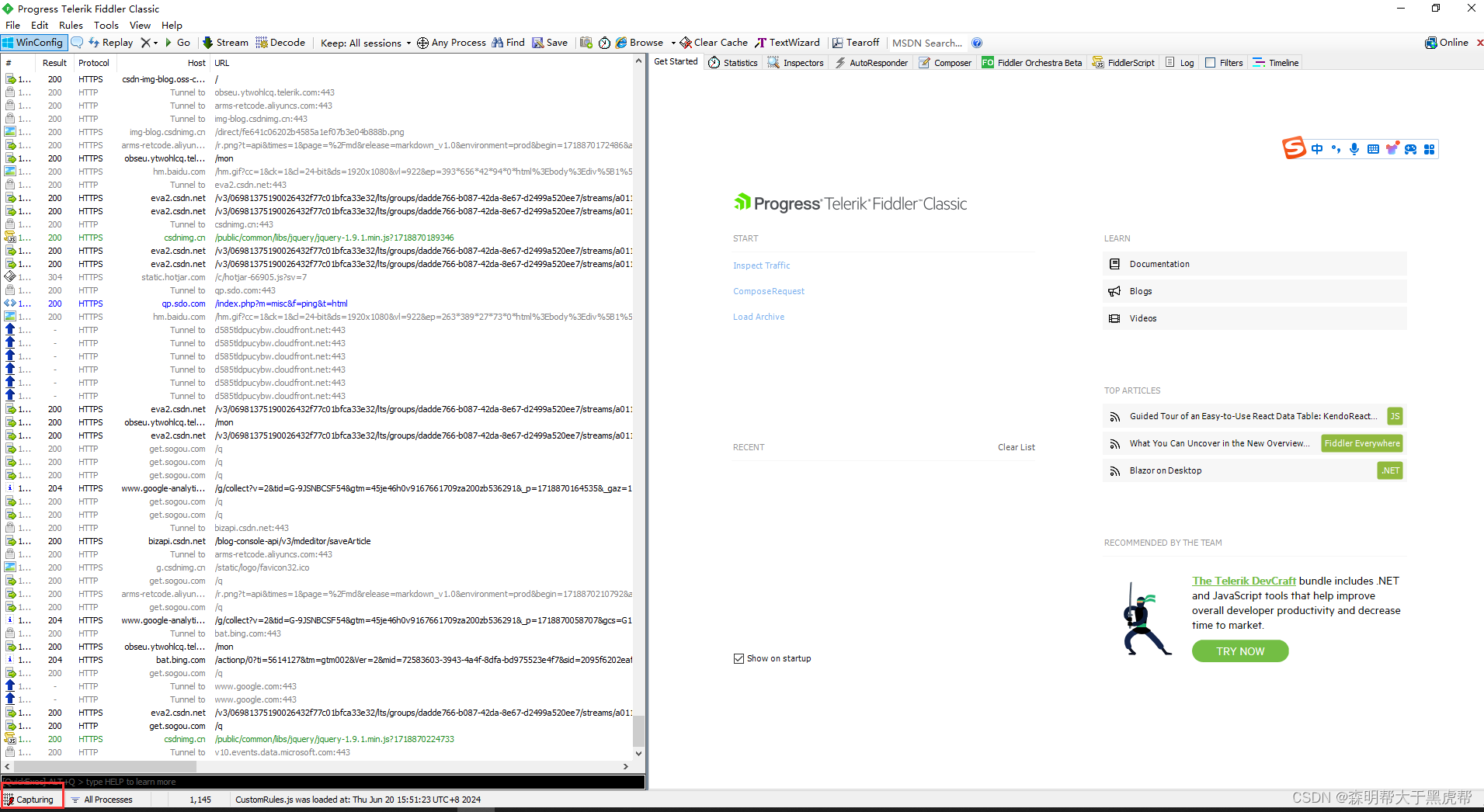Sort sessions by Result column
The height and width of the screenshot is (812, 1484).
click(54, 63)
